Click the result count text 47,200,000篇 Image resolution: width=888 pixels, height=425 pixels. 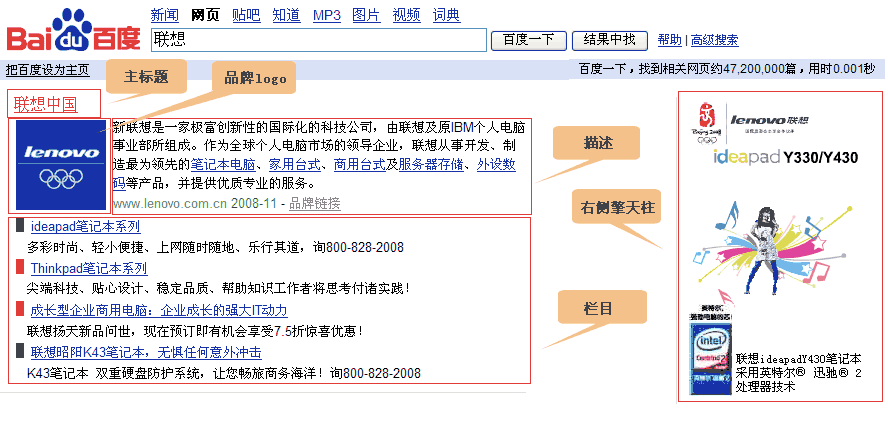click(x=759, y=69)
